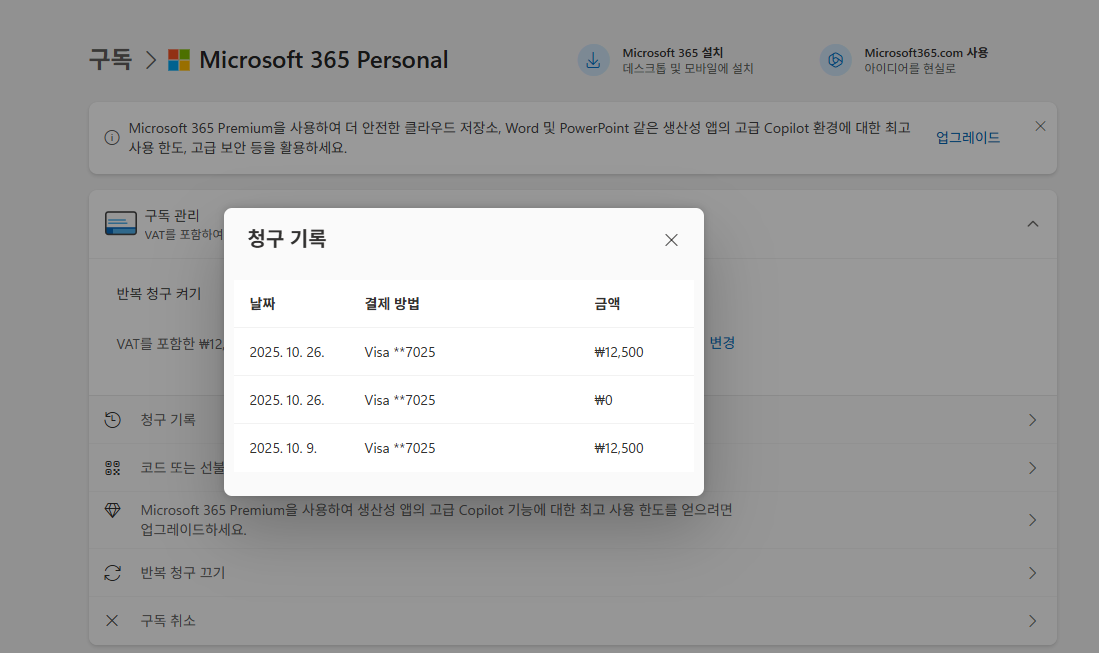This screenshot has height=653, width=1099.
Task: Click the 청구 기록 history icon
Action: (112, 420)
